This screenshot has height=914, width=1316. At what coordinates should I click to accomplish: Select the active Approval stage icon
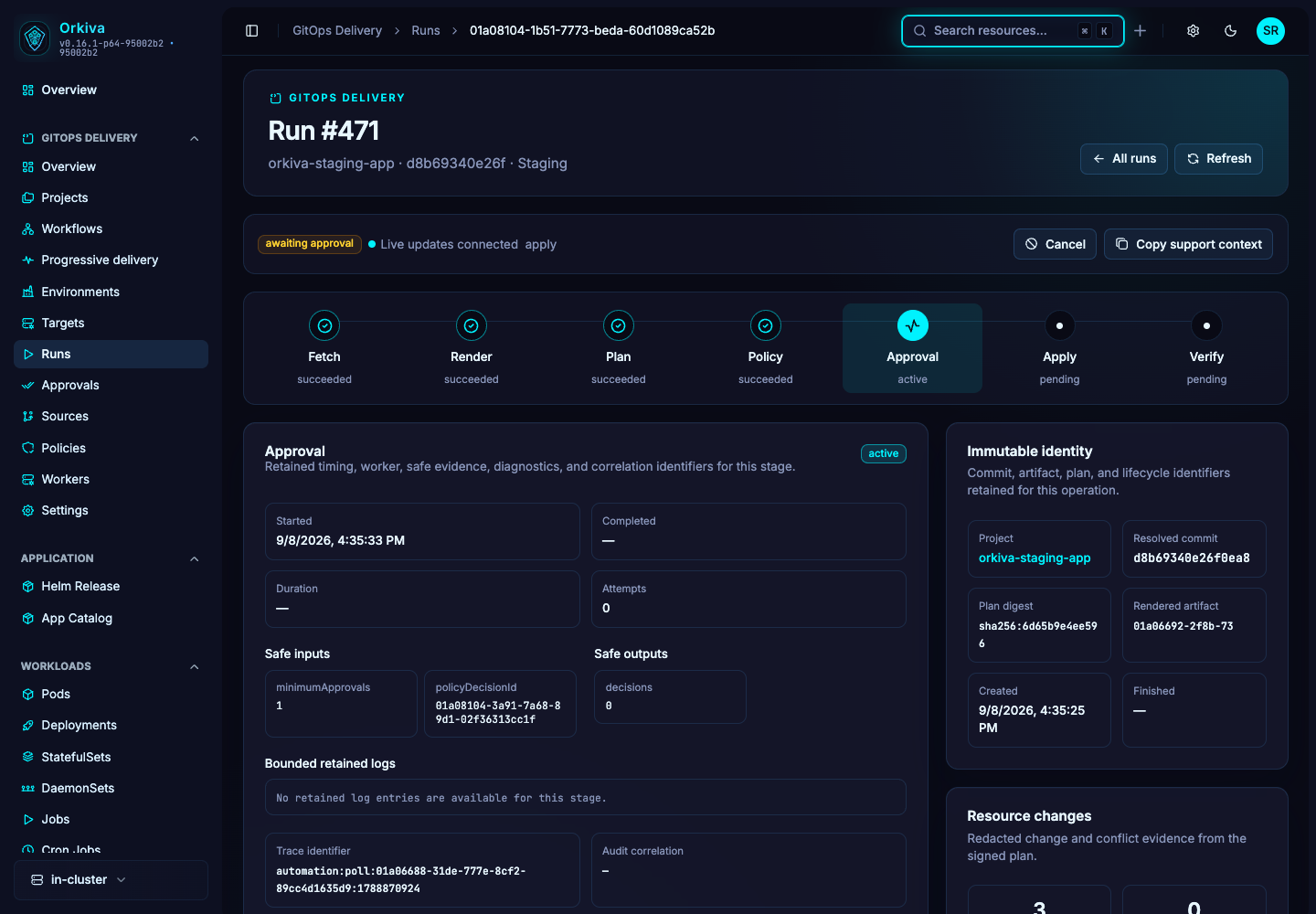pos(913,325)
